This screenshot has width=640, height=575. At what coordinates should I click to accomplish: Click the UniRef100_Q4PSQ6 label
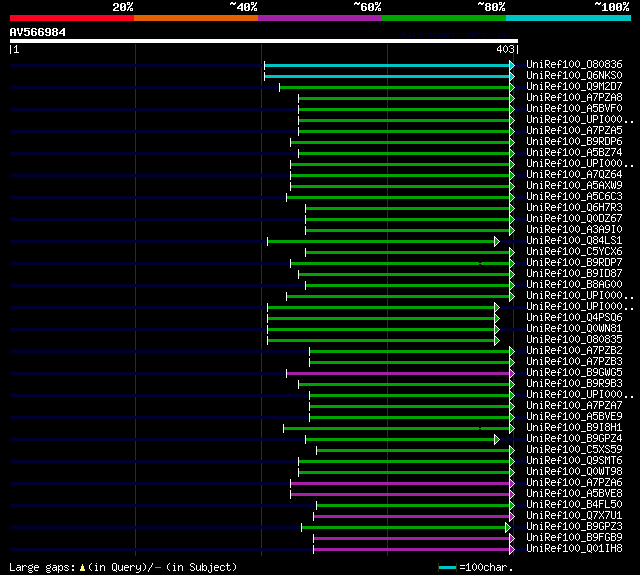574,318
